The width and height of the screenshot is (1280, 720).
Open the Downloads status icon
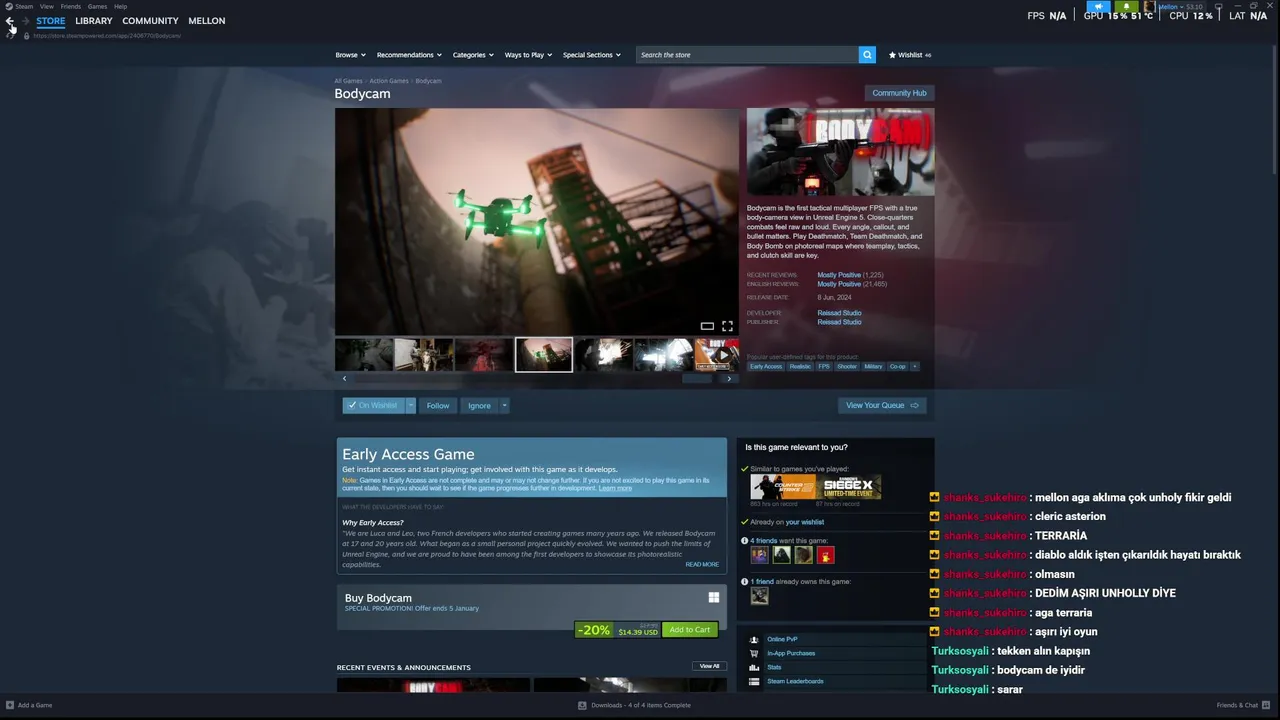pyautogui.click(x=582, y=705)
